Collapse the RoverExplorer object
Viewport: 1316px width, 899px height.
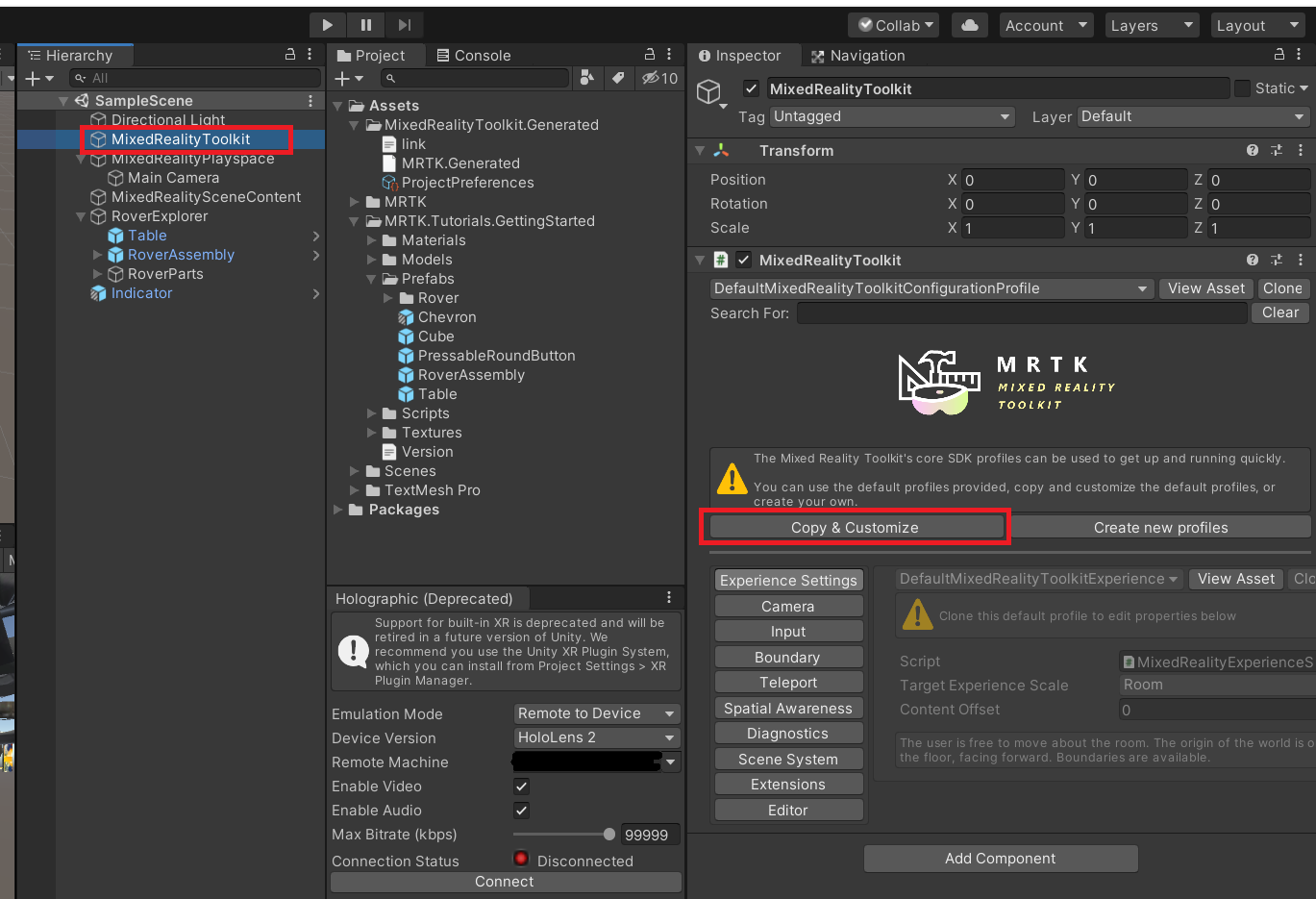tap(81, 216)
